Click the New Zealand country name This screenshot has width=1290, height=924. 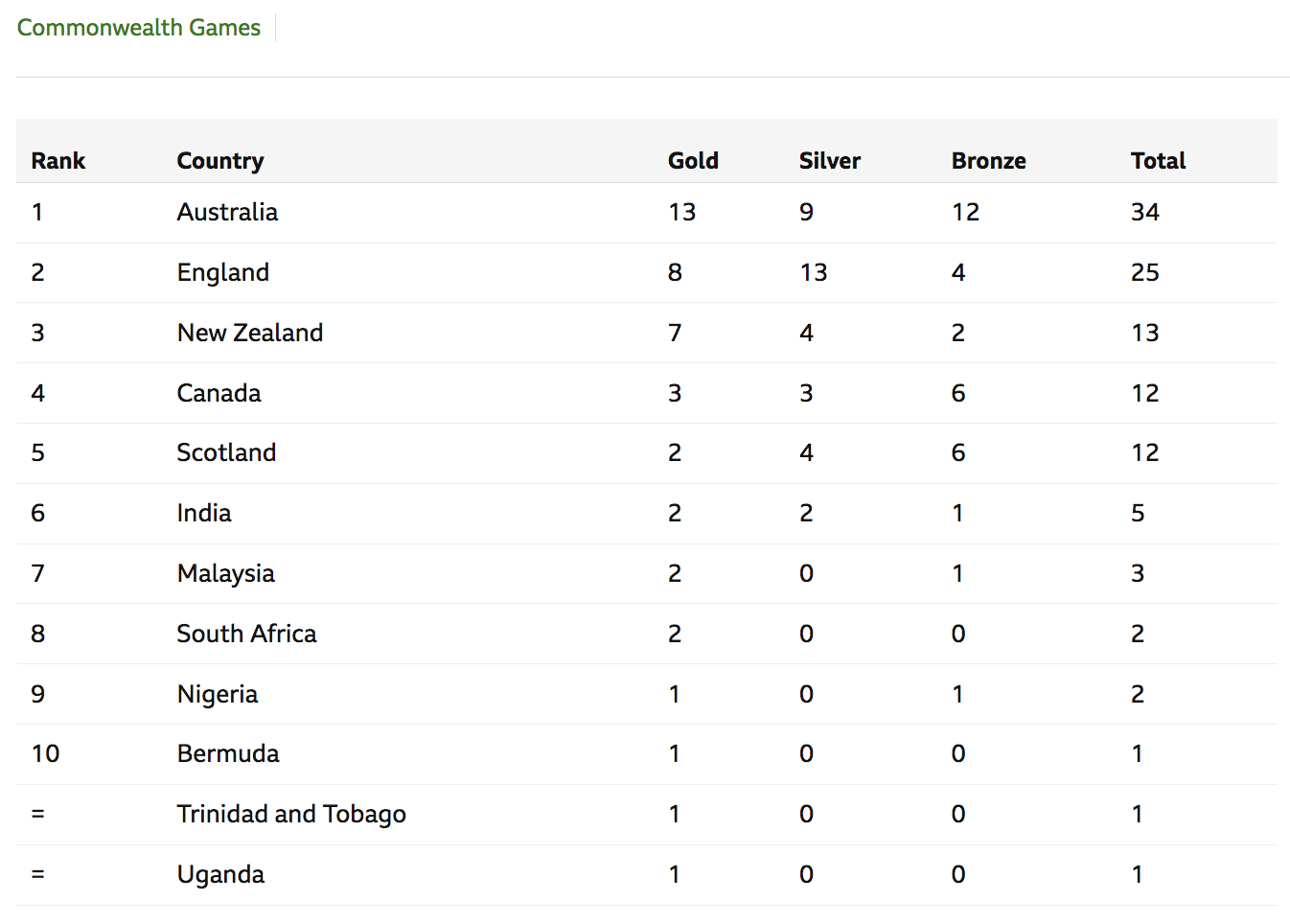[x=250, y=333]
